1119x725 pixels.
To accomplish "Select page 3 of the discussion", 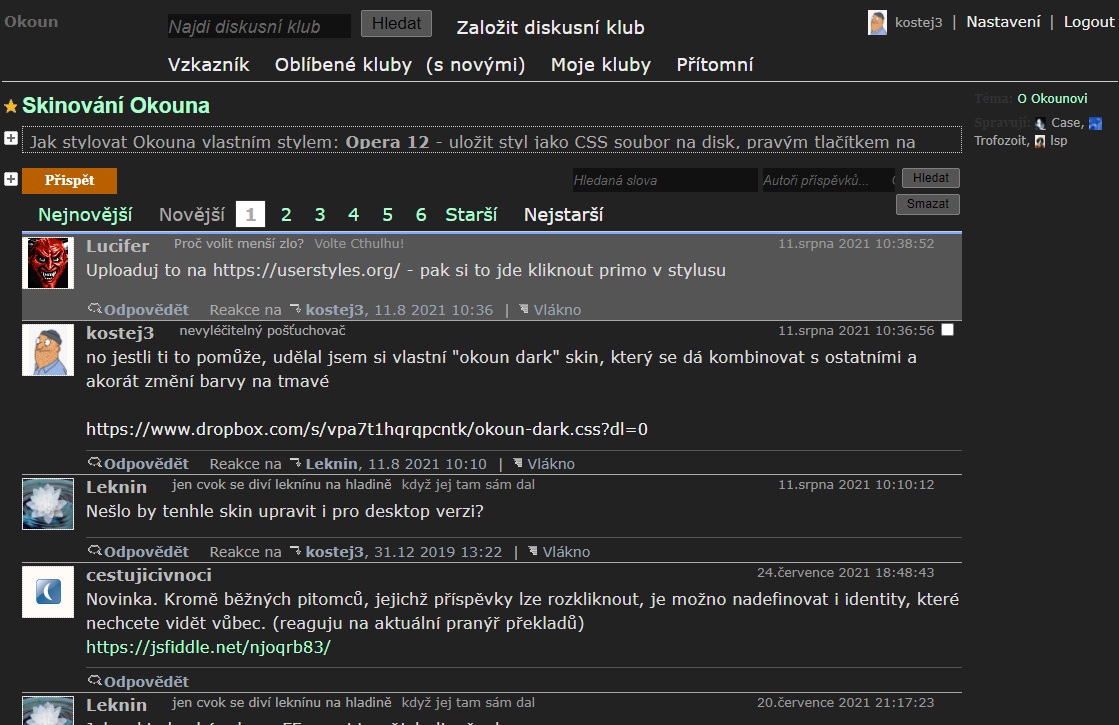I will coord(319,213).
